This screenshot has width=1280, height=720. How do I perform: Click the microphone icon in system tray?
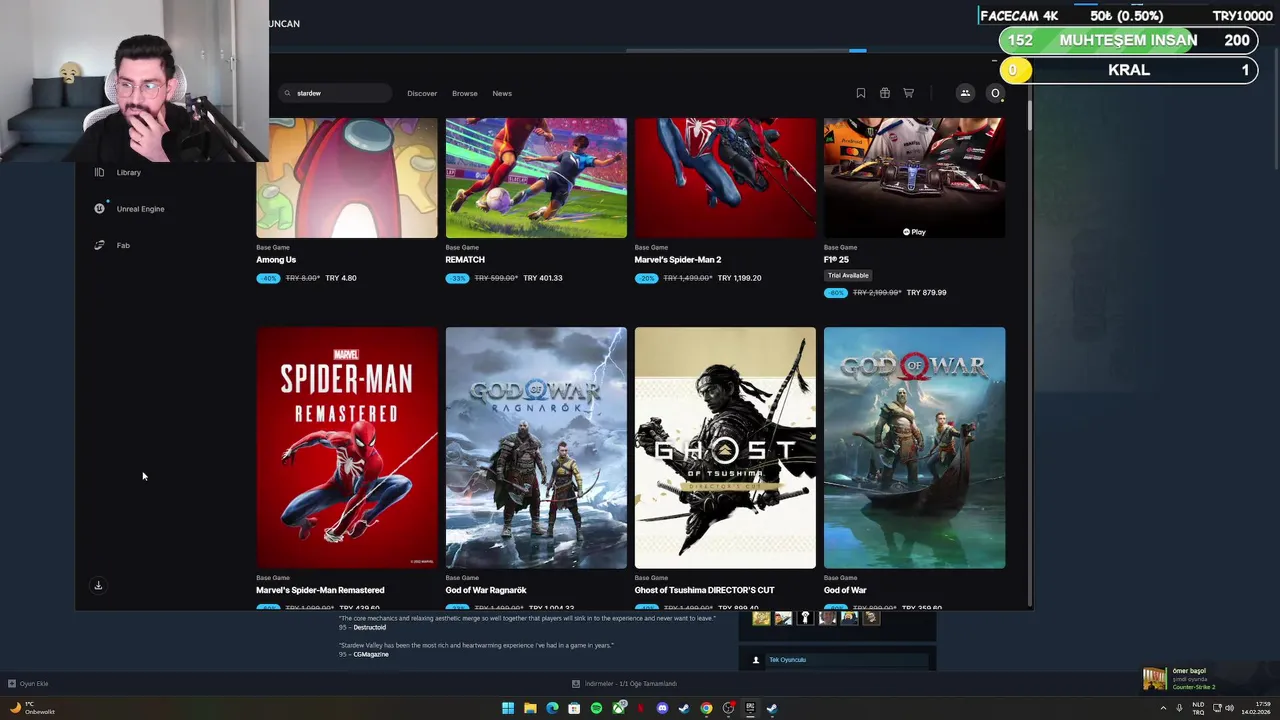click(1180, 708)
